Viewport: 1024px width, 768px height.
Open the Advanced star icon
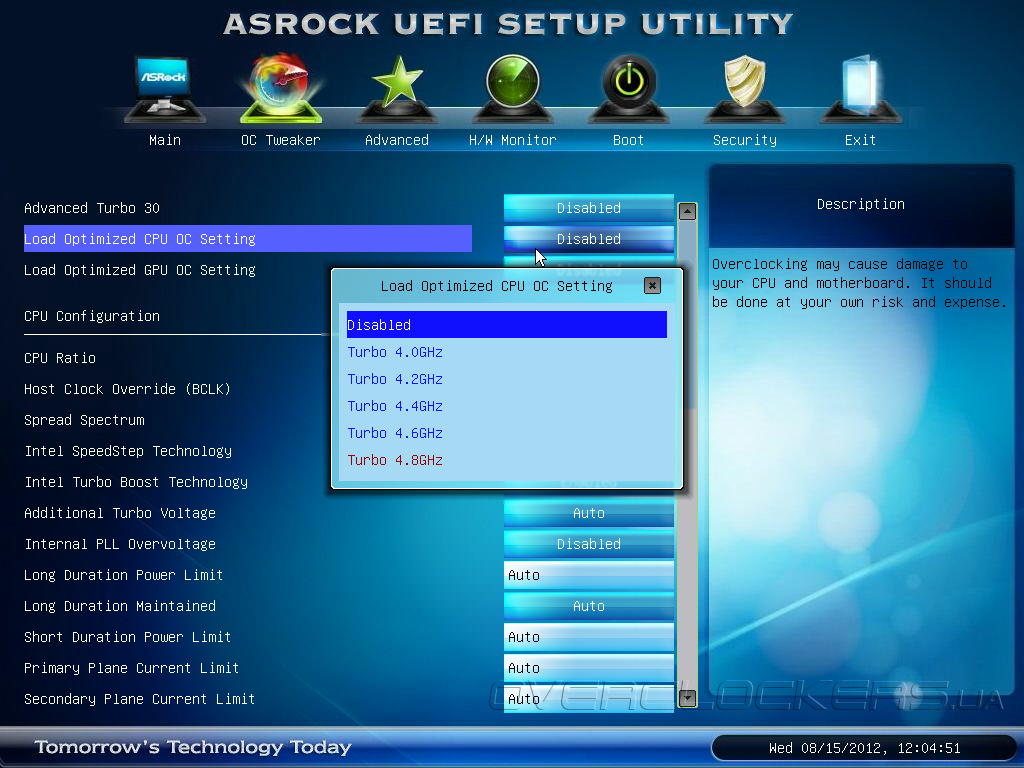click(x=397, y=89)
